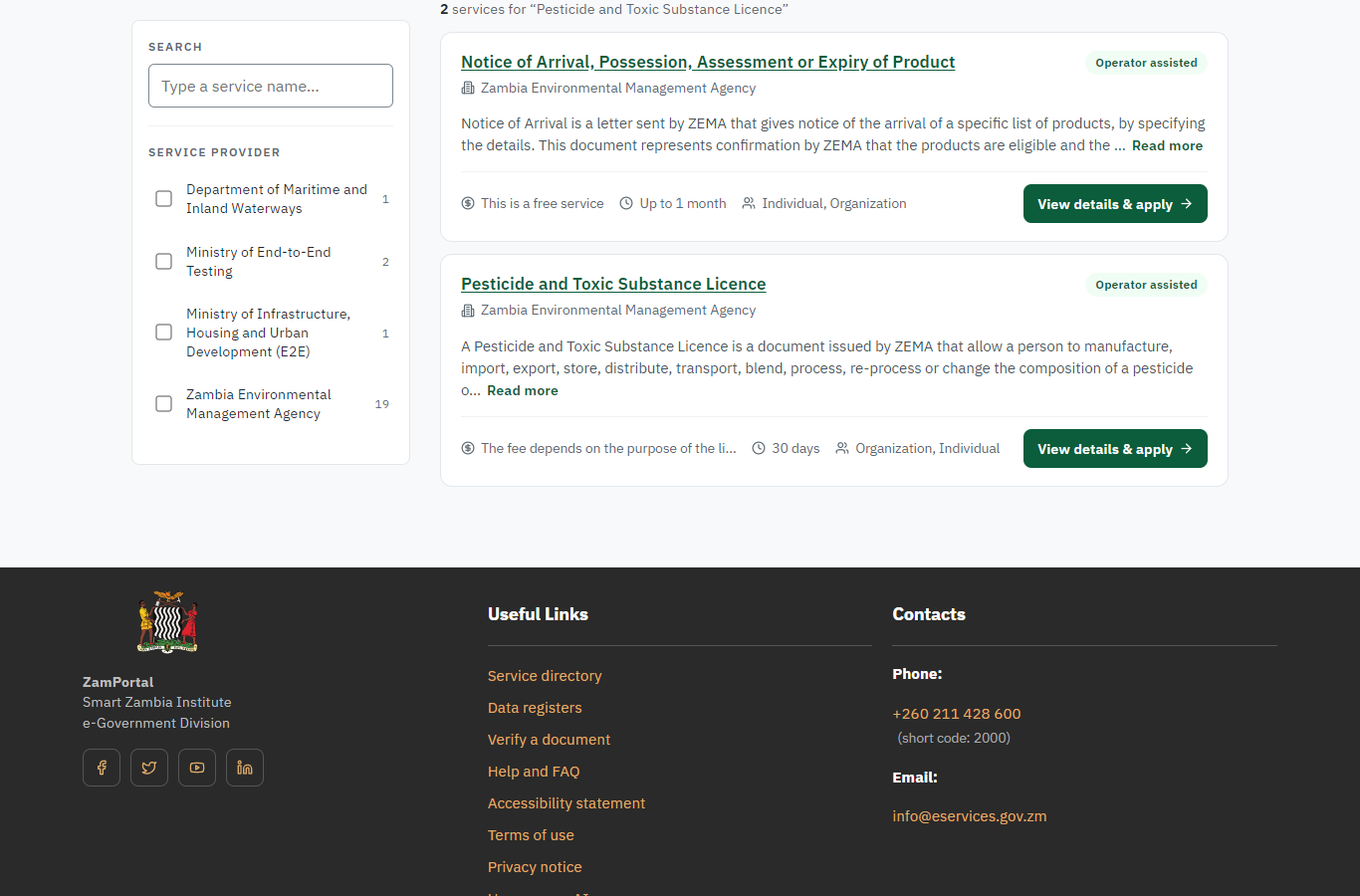Click the 'e-Government Division' footer text
Viewport: 1360px width, 896px height.
pos(156,724)
